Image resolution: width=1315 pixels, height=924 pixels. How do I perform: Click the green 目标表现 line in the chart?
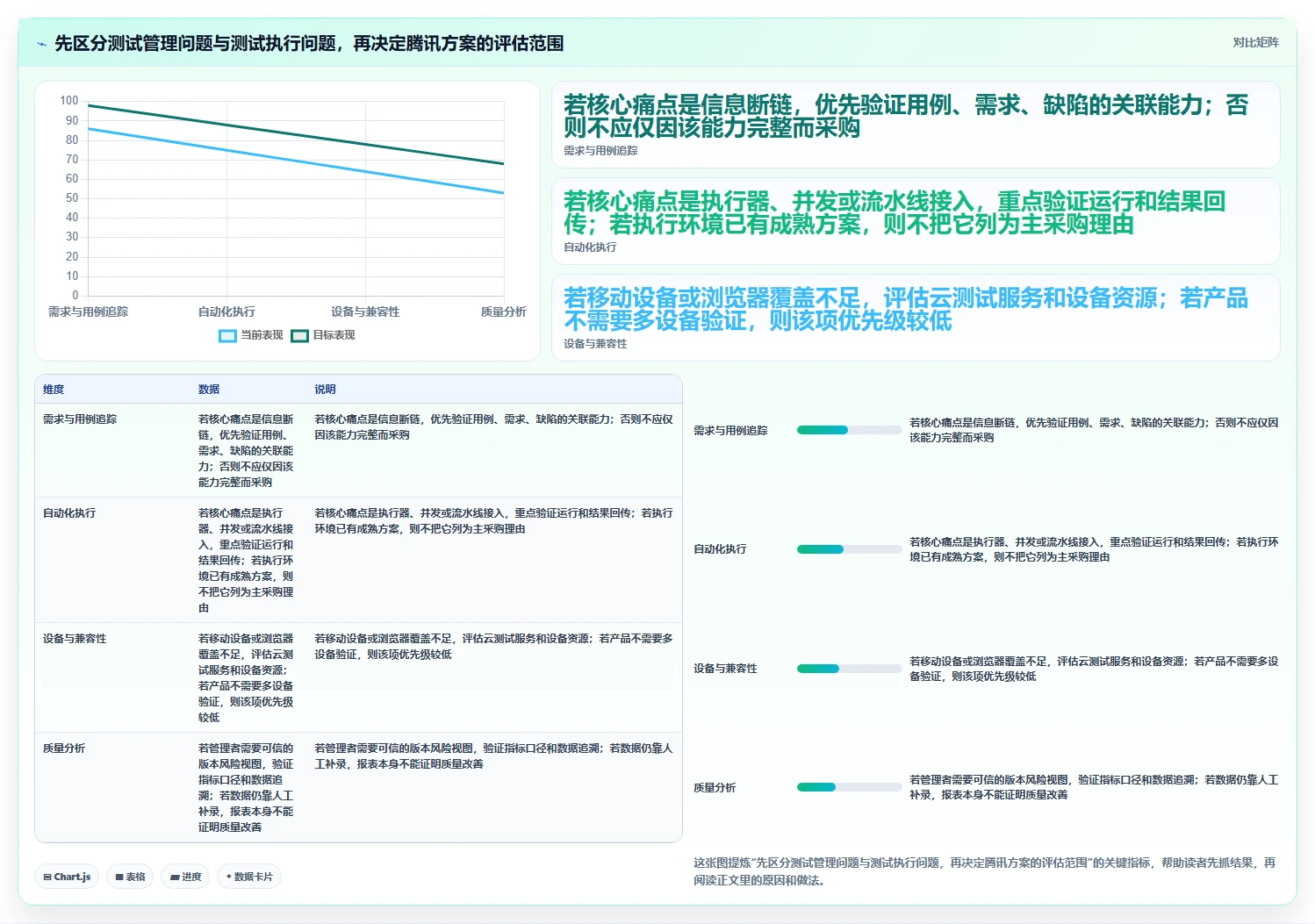point(296,134)
